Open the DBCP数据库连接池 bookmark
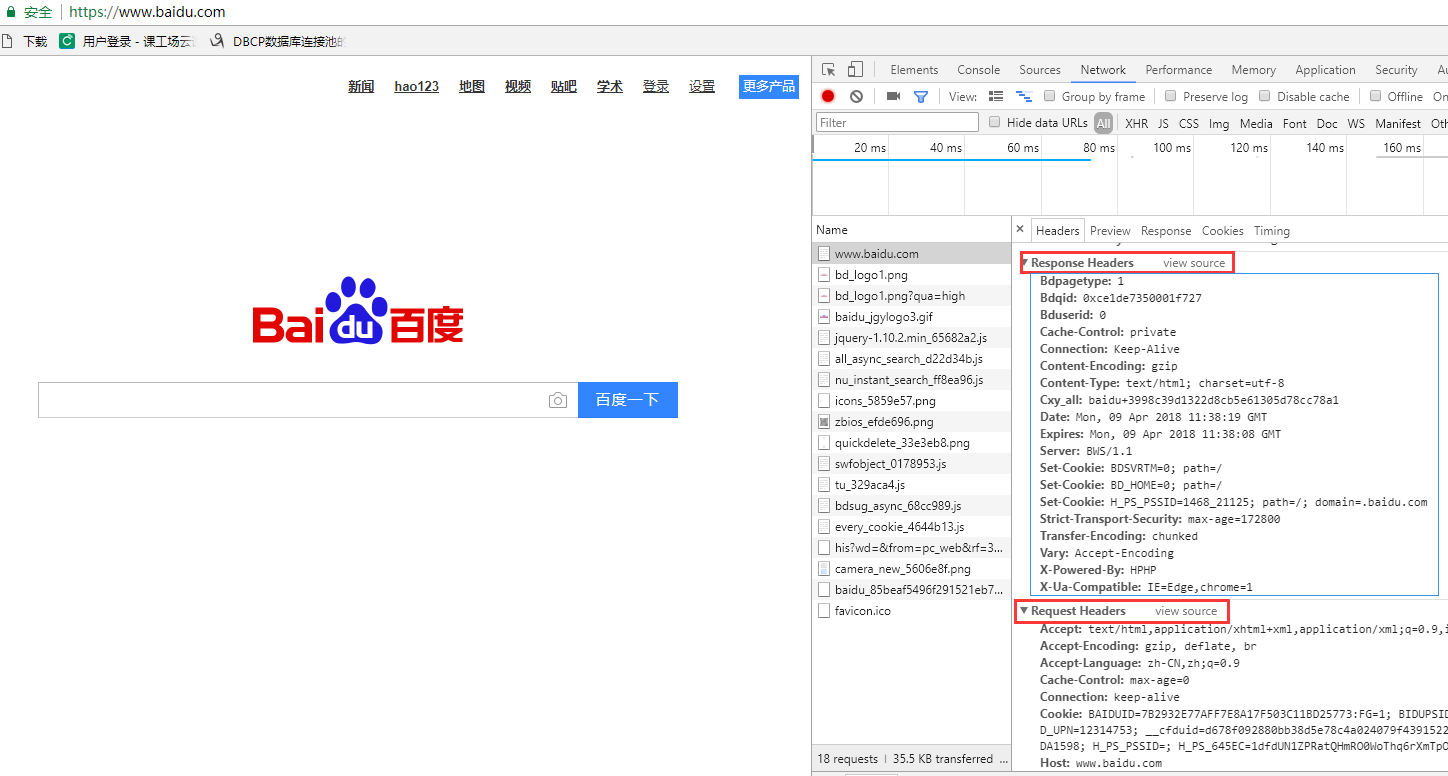Screen dimensions: 1448x776 coord(278,42)
